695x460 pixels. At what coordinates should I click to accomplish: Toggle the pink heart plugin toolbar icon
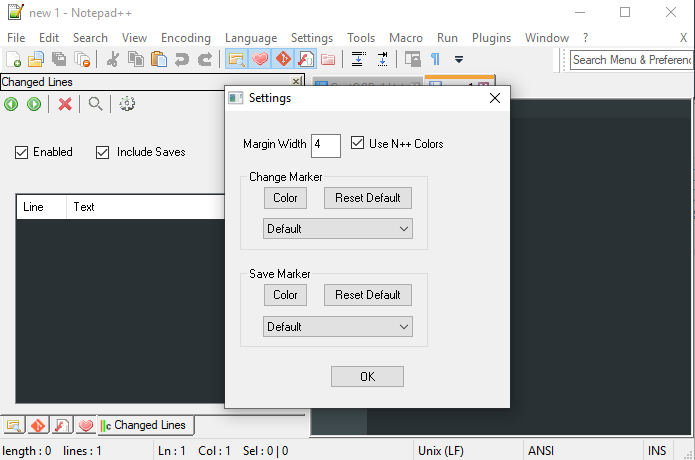tap(260, 59)
